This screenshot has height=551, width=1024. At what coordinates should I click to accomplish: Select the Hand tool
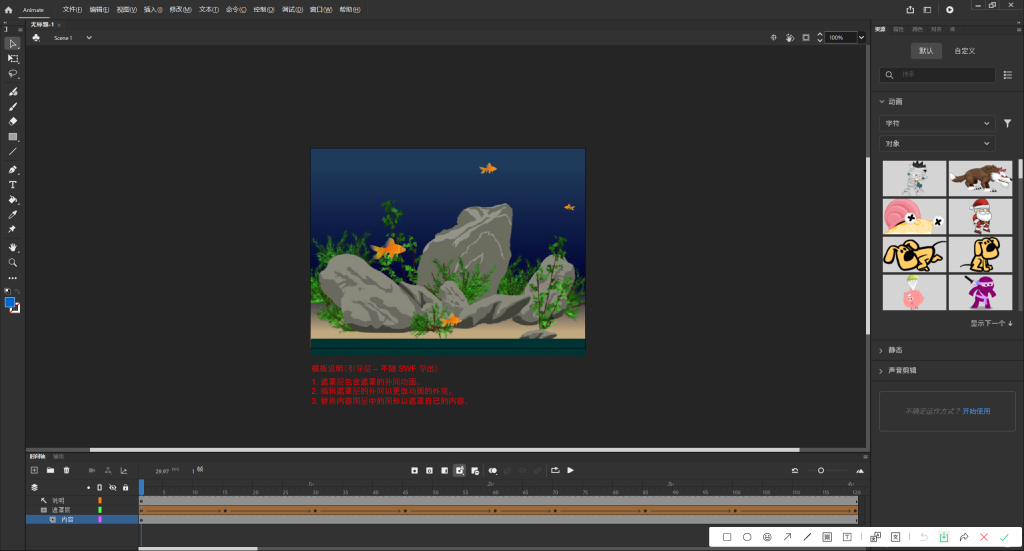[13, 247]
